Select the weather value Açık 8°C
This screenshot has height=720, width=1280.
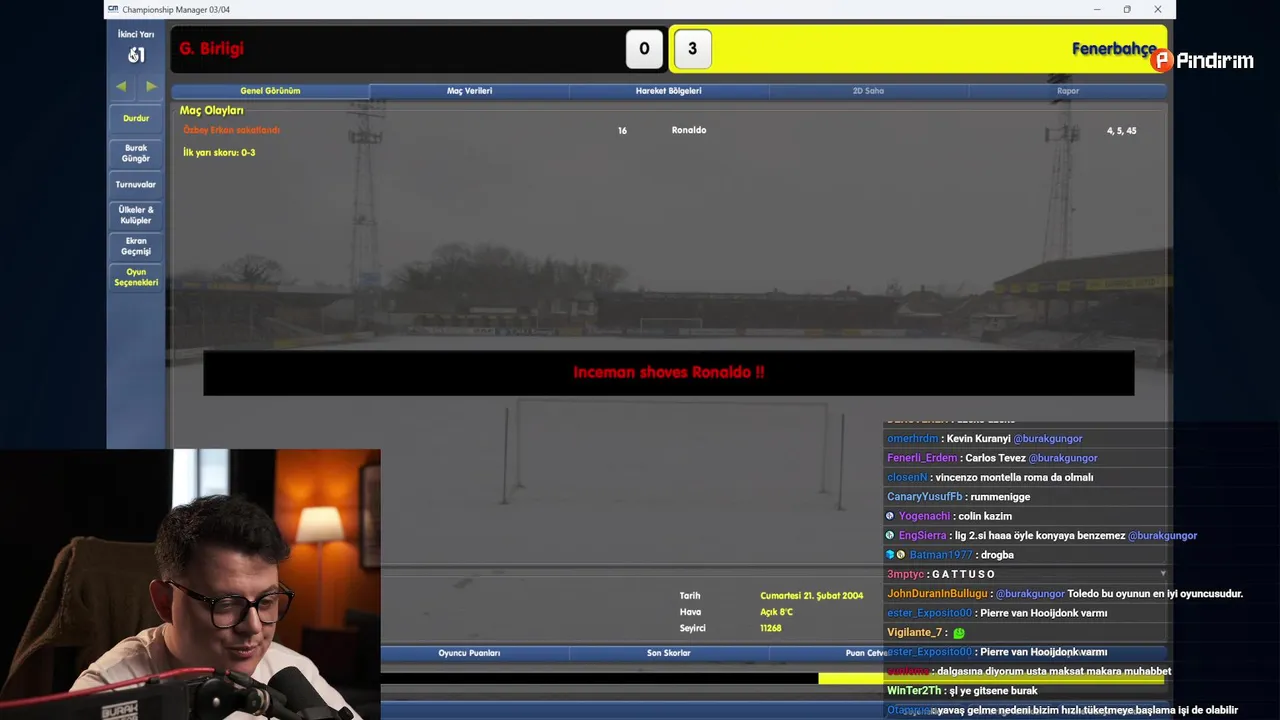pos(776,612)
